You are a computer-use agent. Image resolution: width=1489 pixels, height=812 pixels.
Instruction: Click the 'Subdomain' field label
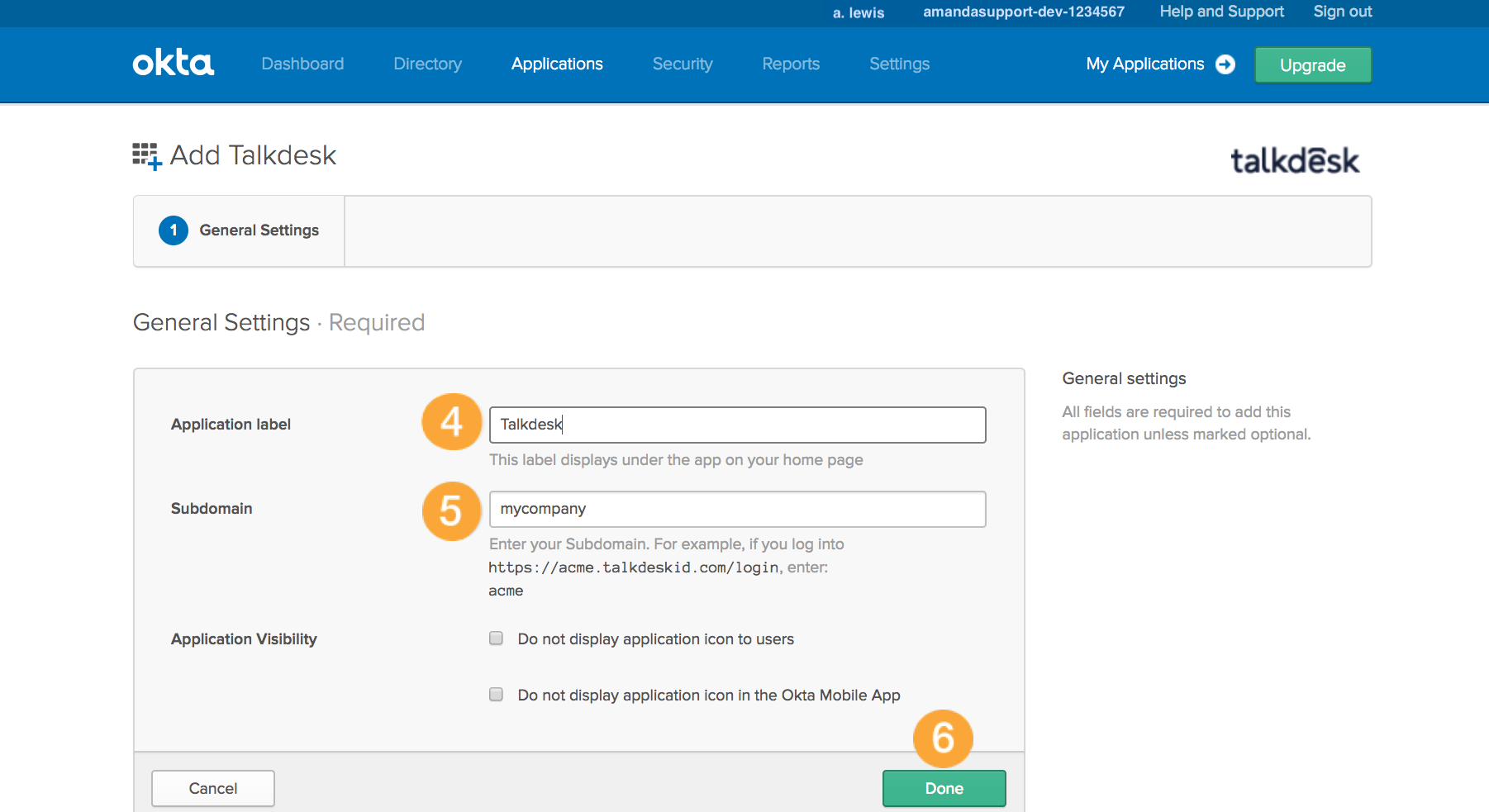point(212,509)
